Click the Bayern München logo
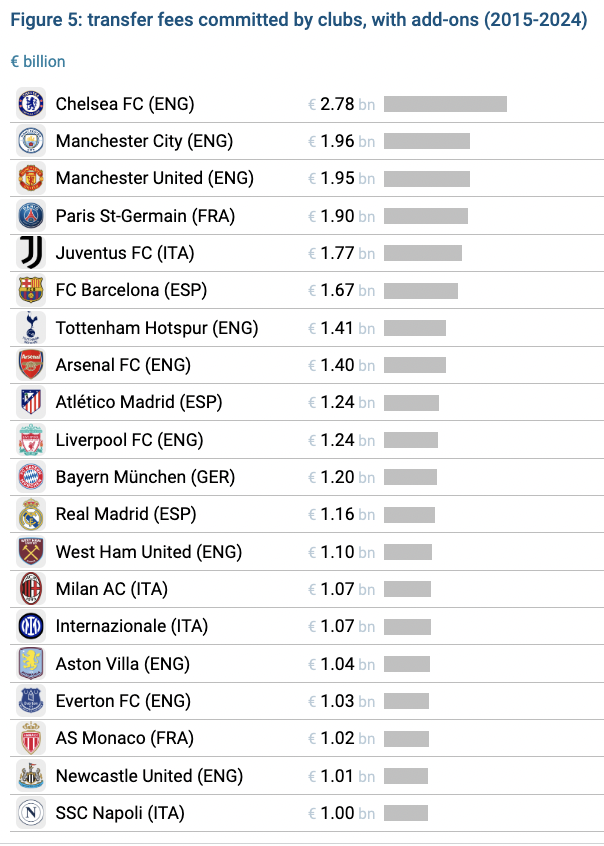 31,477
